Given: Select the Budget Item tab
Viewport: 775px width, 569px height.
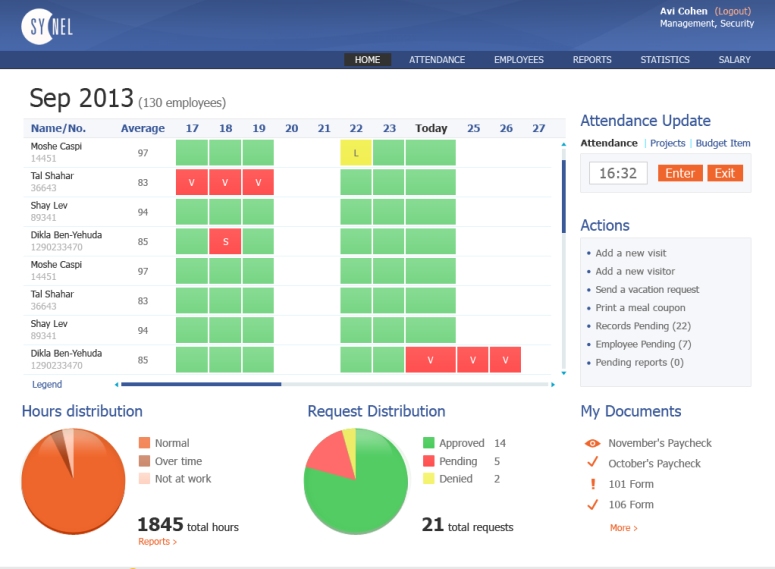Looking at the screenshot, I should click(x=722, y=144).
